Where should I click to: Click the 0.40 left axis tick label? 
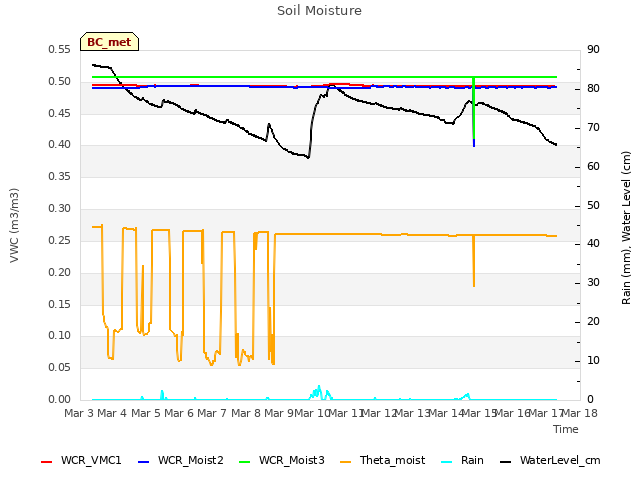point(60,144)
